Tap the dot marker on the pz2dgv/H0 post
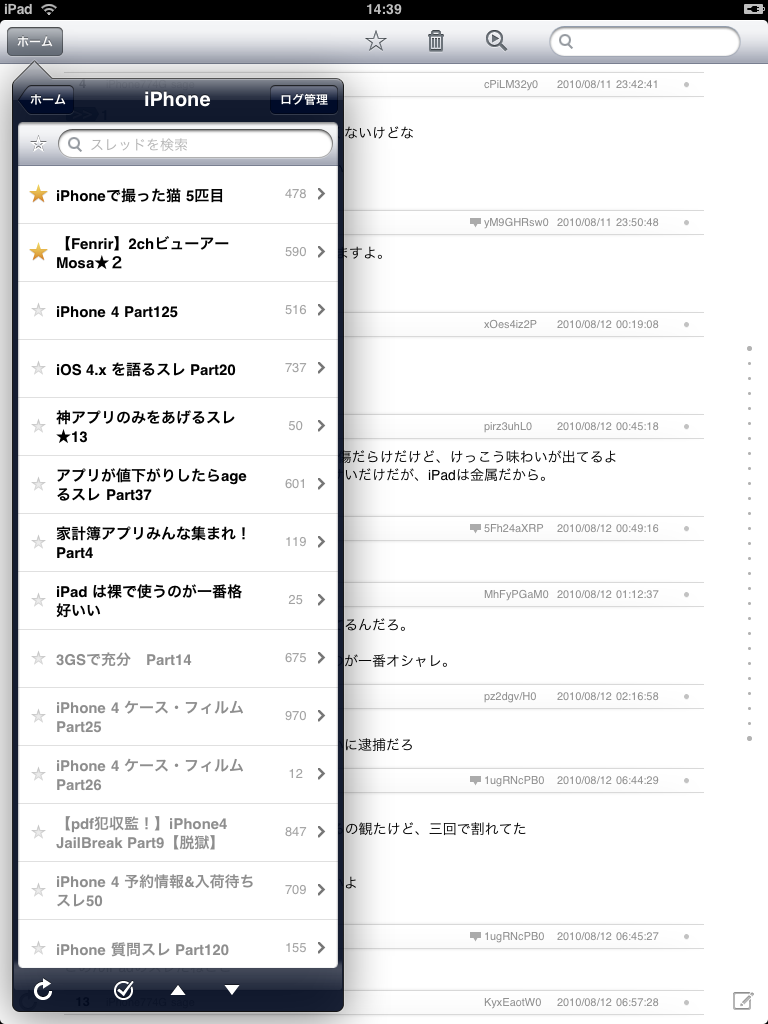 click(x=686, y=696)
